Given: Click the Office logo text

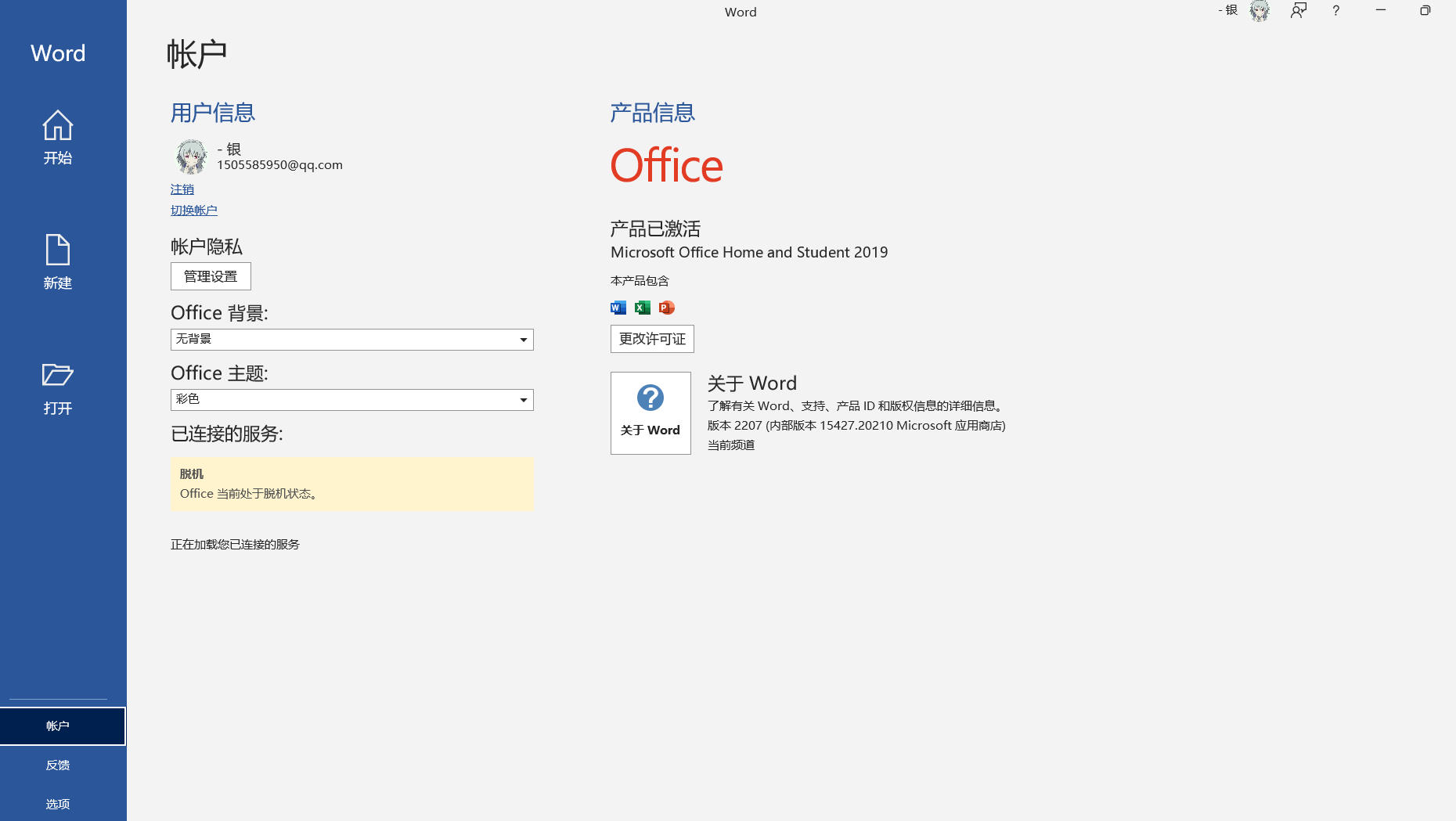Looking at the screenshot, I should pos(666,166).
